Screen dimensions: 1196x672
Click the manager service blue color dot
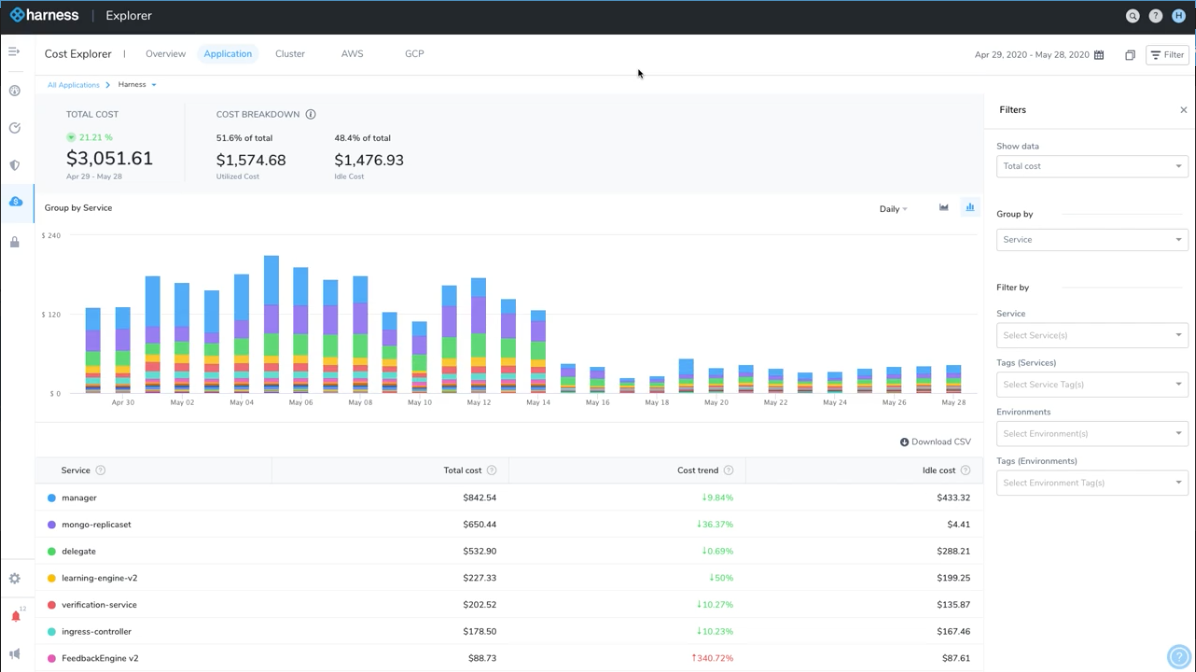point(52,498)
